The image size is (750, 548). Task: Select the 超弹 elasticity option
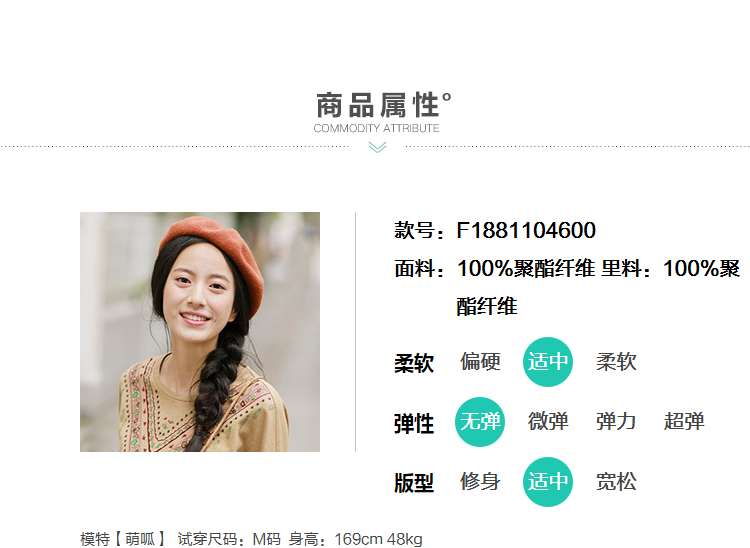click(684, 422)
